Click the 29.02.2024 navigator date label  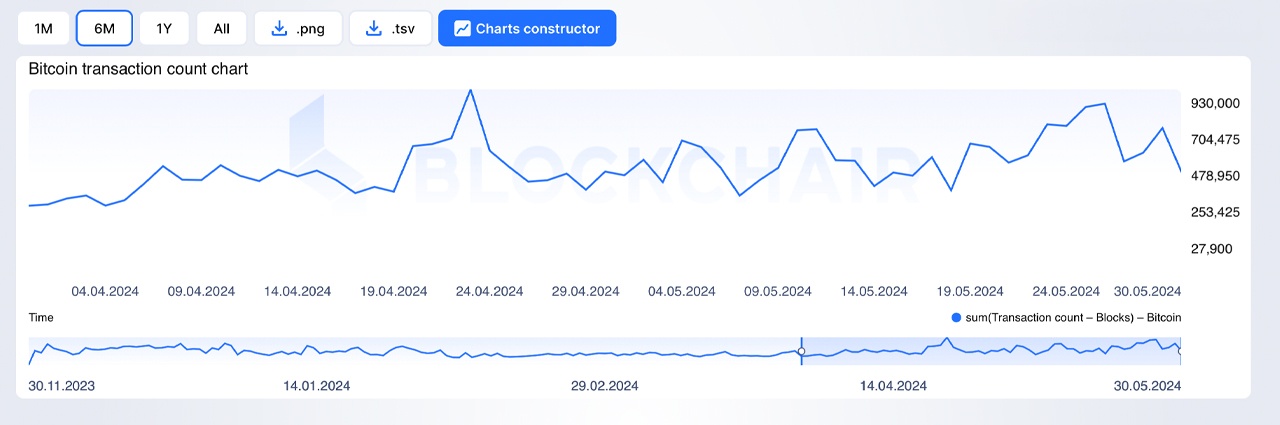pyautogui.click(x=604, y=385)
